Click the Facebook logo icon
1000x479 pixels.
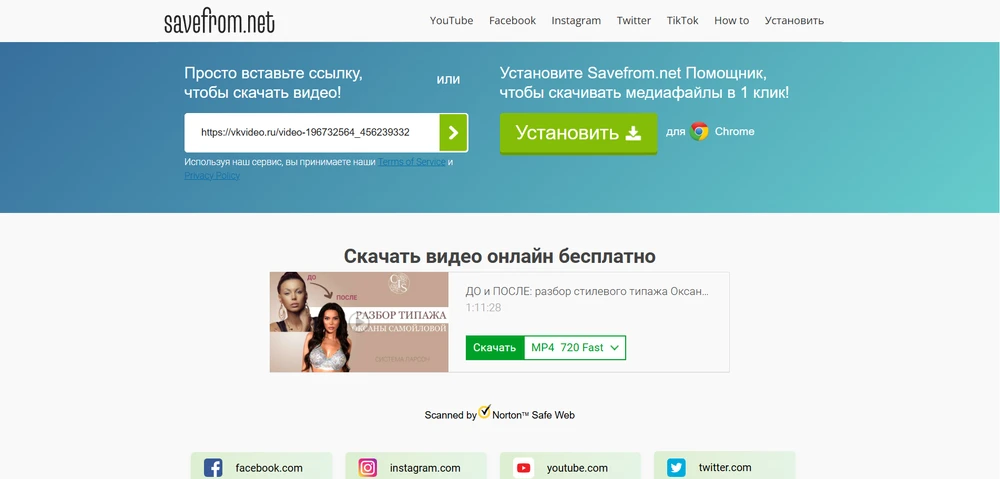click(x=213, y=467)
